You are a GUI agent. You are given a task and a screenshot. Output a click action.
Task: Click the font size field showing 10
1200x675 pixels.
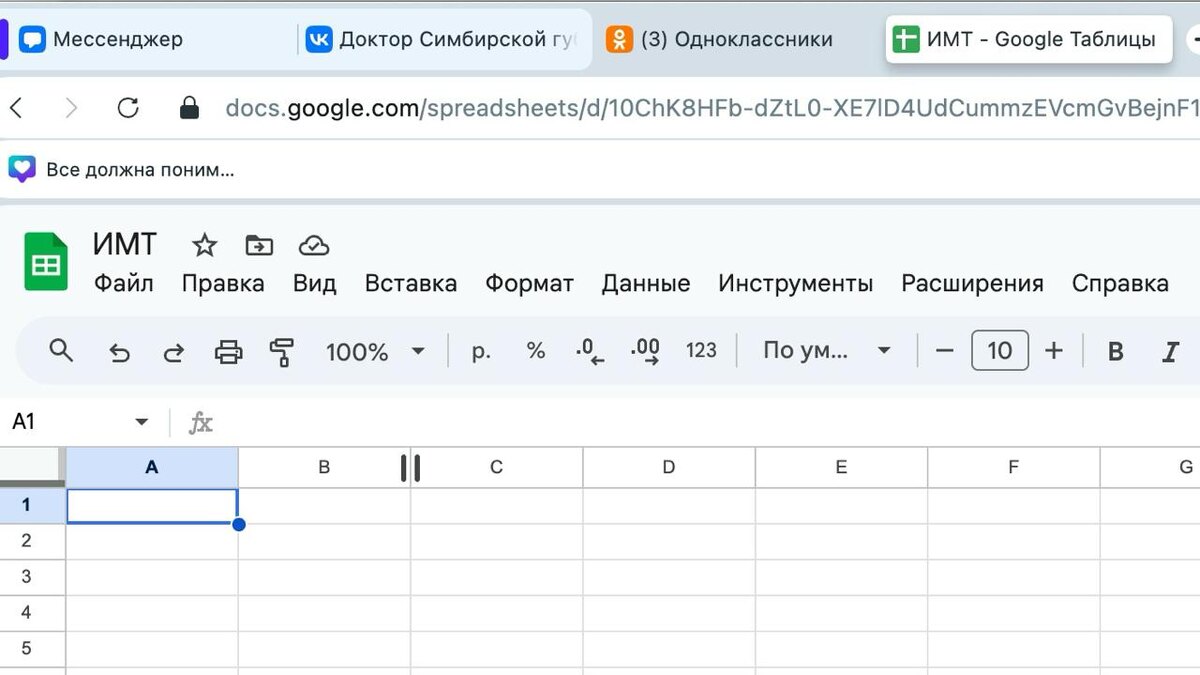tap(1000, 351)
